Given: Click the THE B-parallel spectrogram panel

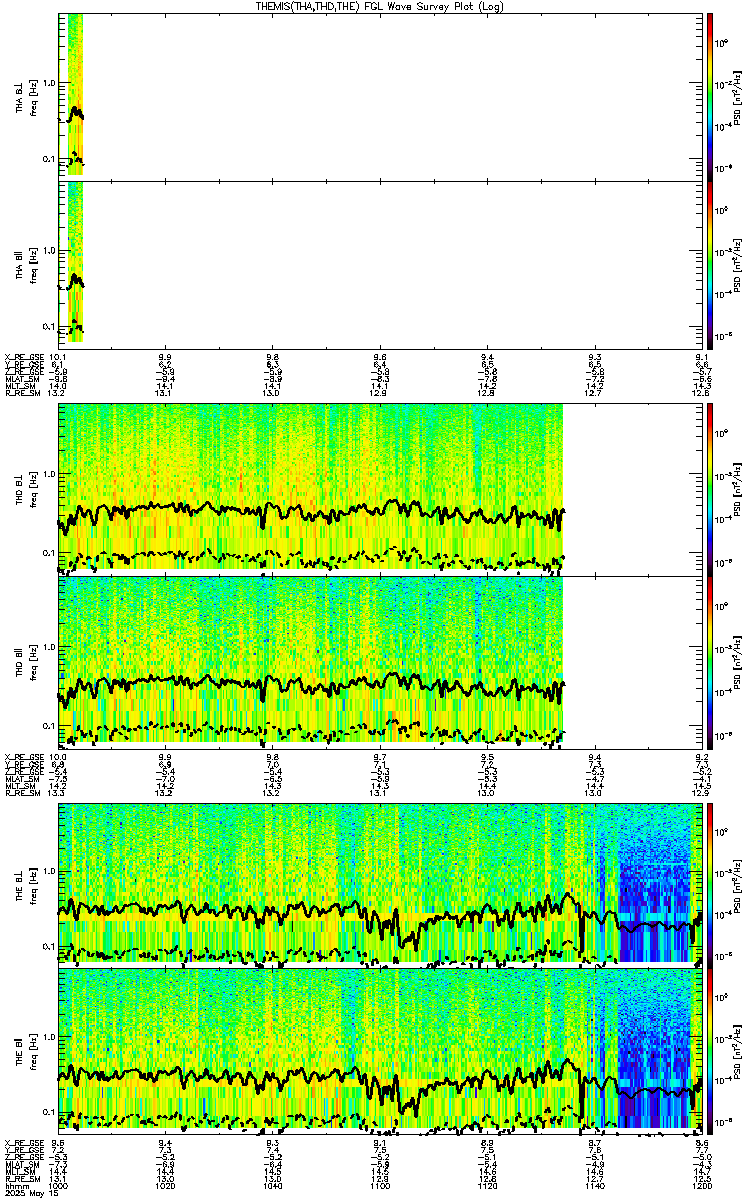Looking at the screenshot, I should [x=381, y=1051].
